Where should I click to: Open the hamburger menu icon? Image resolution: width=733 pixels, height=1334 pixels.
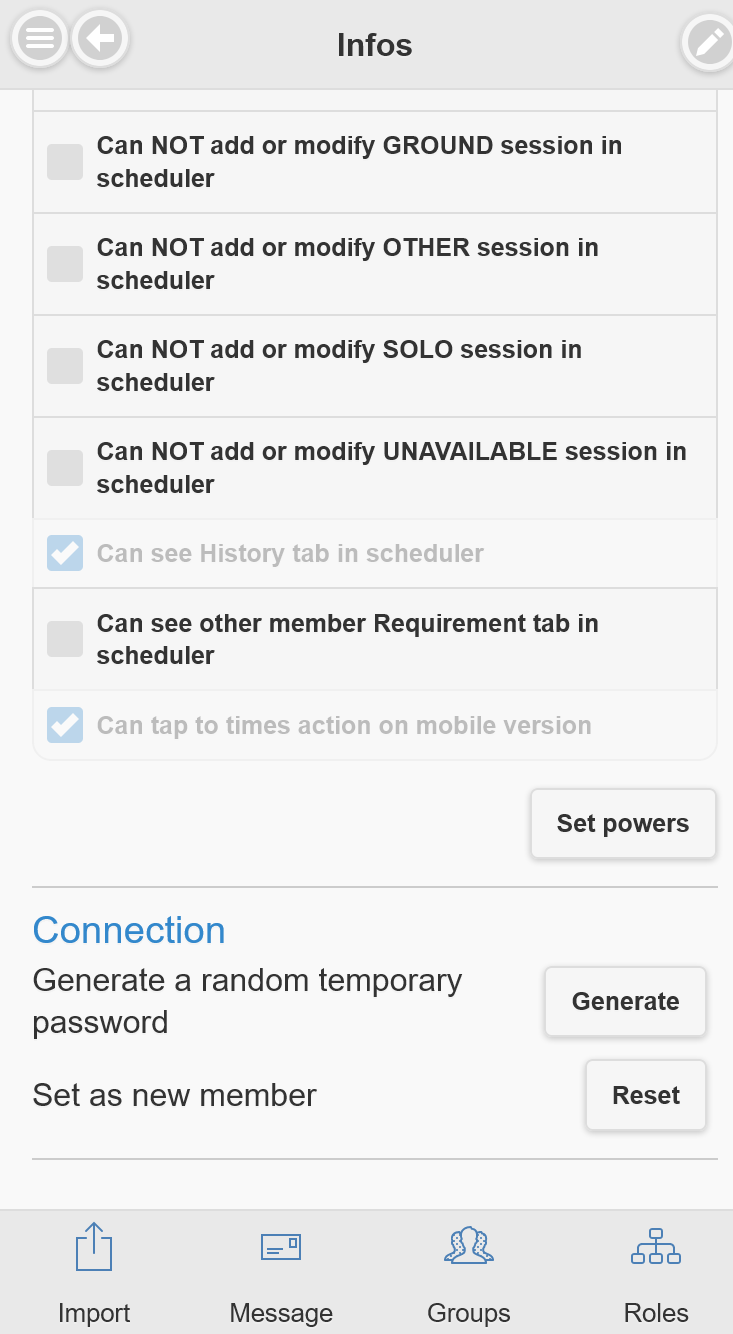[x=39, y=39]
